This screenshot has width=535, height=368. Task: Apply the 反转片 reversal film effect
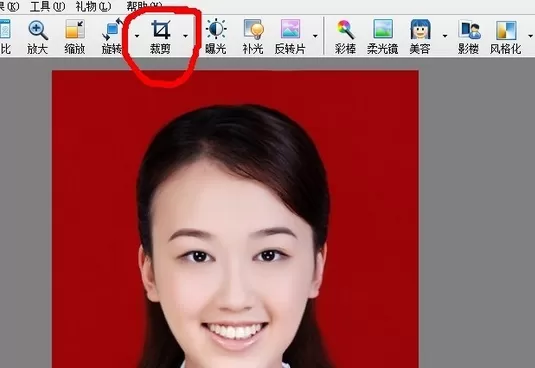coord(290,37)
